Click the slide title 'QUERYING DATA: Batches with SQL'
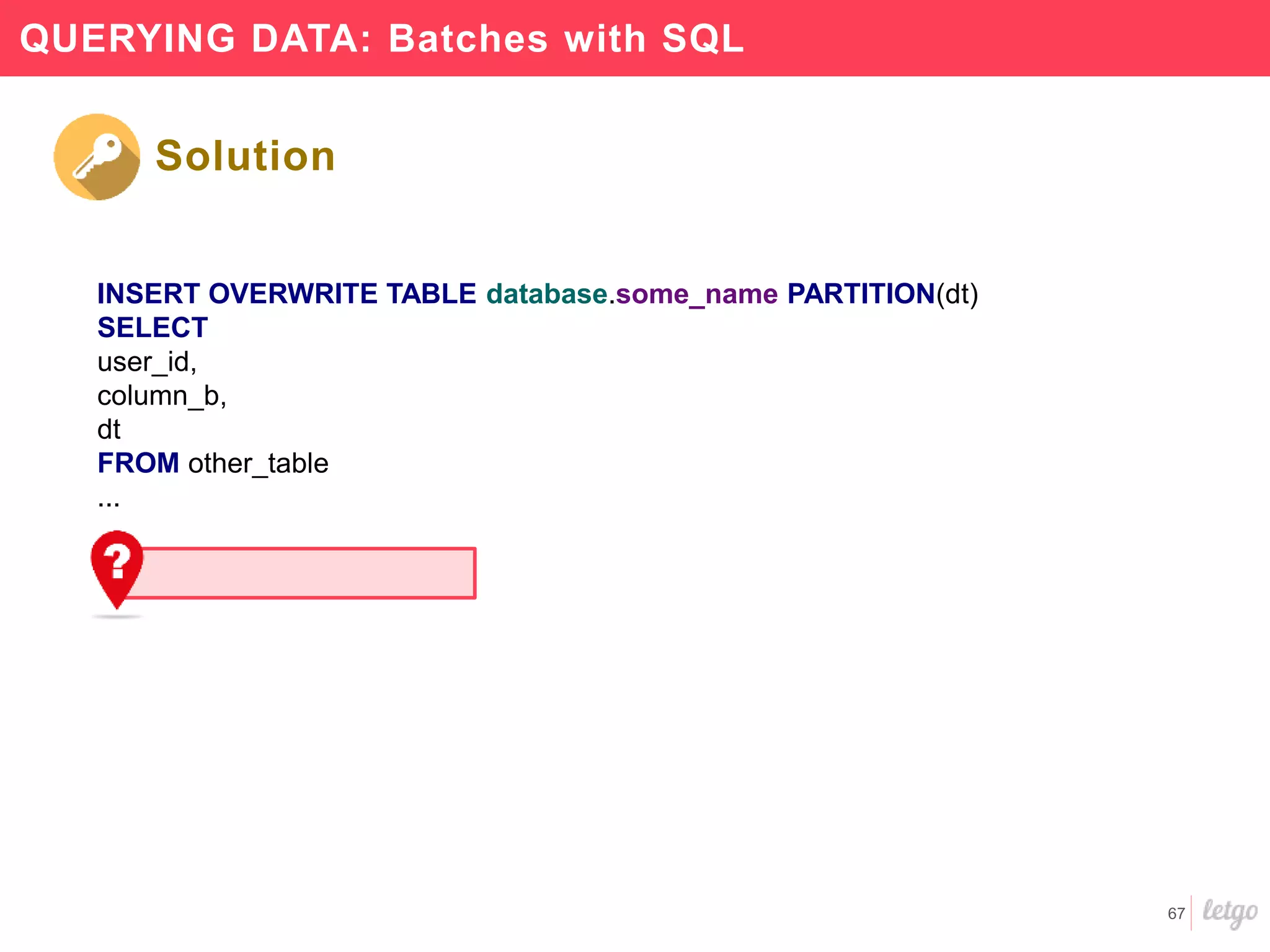1270x952 pixels. [x=382, y=38]
